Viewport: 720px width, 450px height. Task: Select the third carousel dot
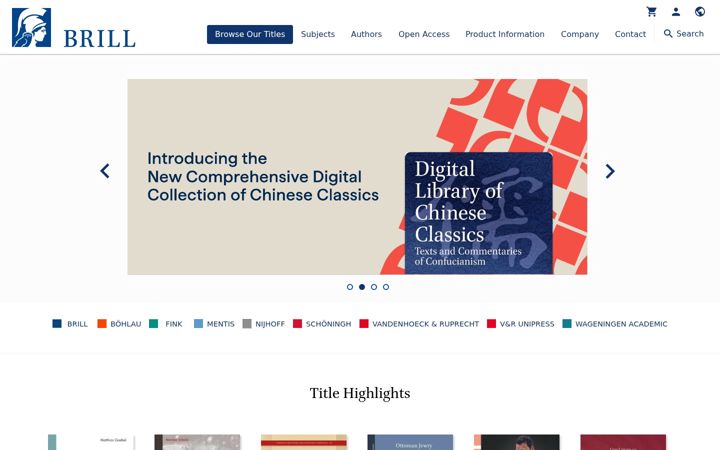(374, 287)
